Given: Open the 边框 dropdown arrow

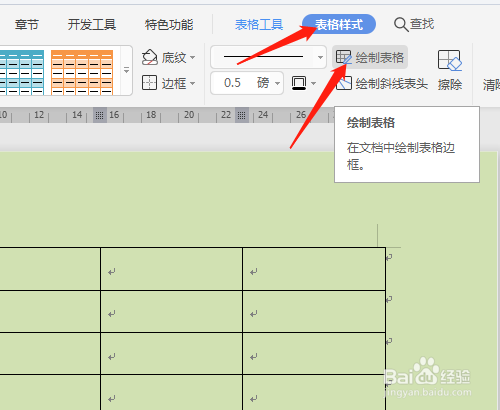Looking at the screenshot, I should [192, 83].
